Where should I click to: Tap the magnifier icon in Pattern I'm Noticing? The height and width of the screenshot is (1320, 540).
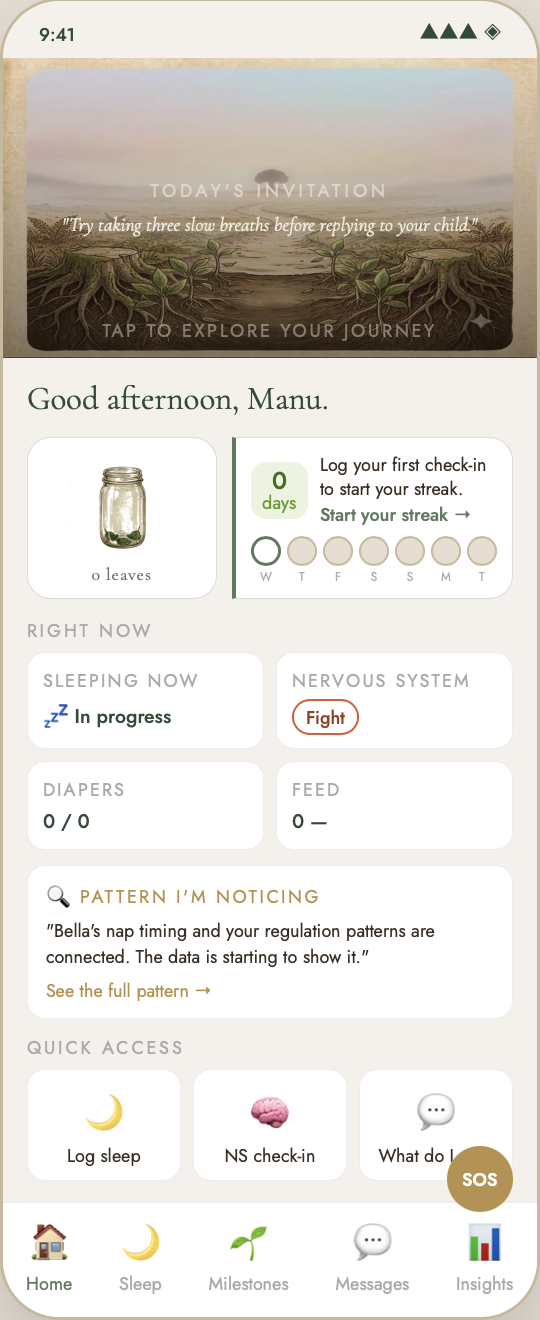click(x=58, y=896)
